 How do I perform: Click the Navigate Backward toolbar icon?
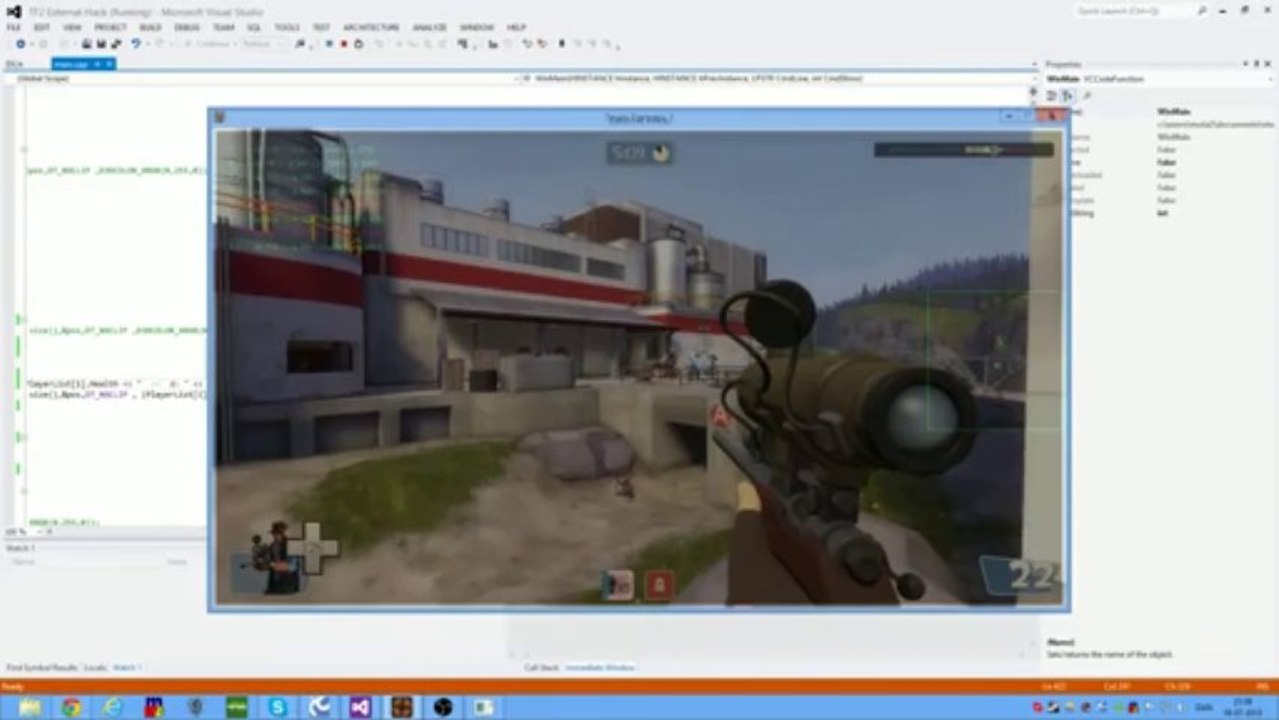click(x=20, y=44)
